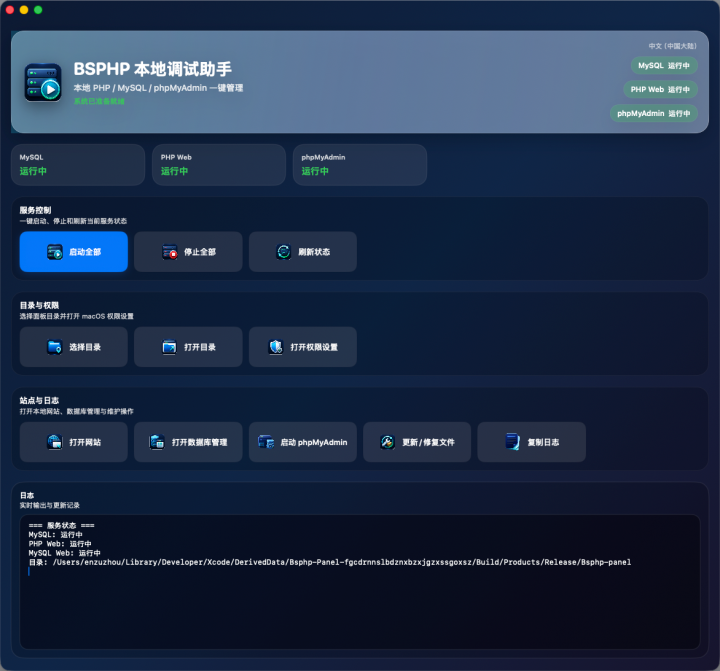Image resolution: width=720 pixels, height=671 pixels.
Task: Click the 打开数据库管理 database icon
Action: coord(157,442)
